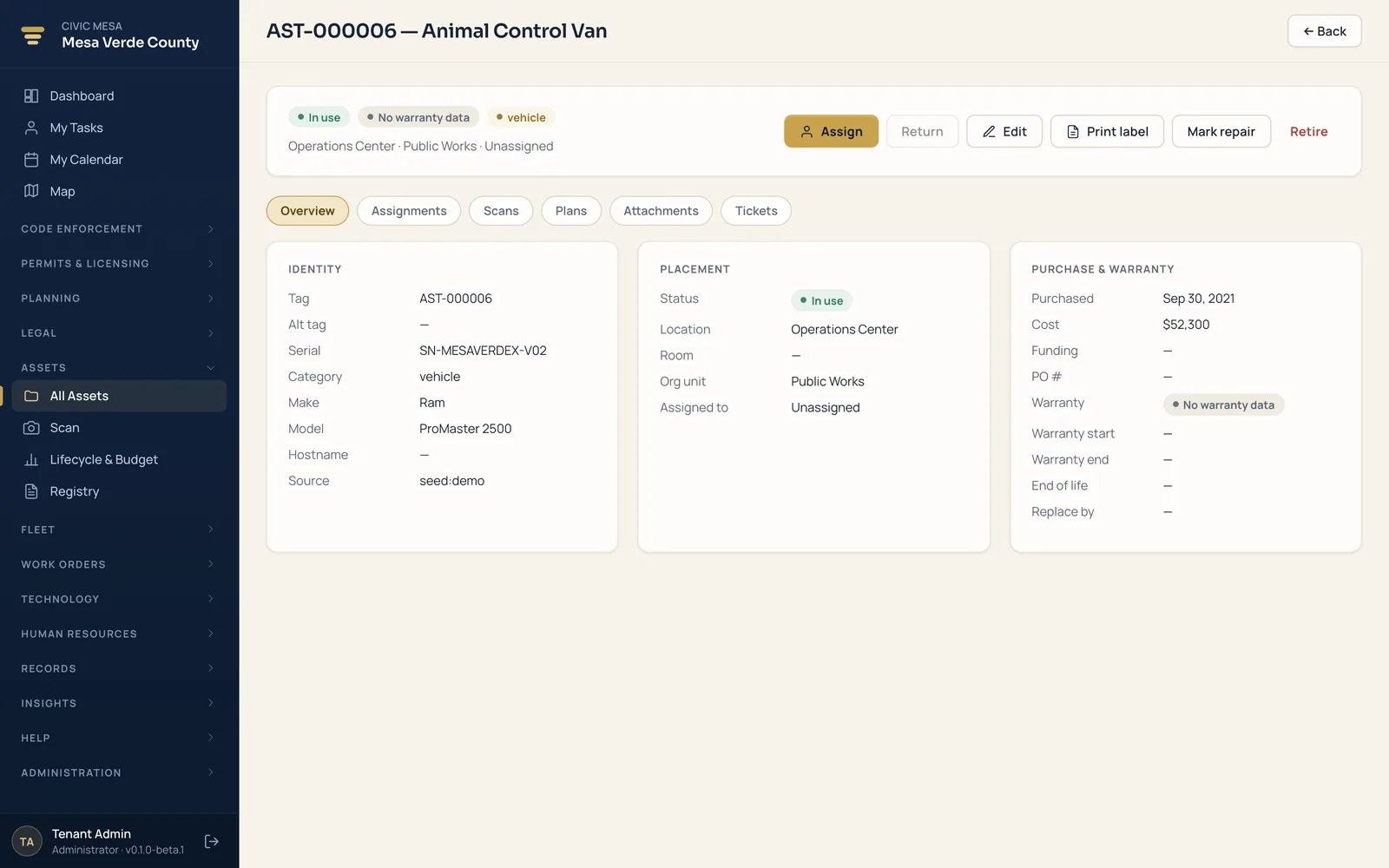1389x868 pixels.
Task: Click No warranty data badge in header
Action: 418,117
